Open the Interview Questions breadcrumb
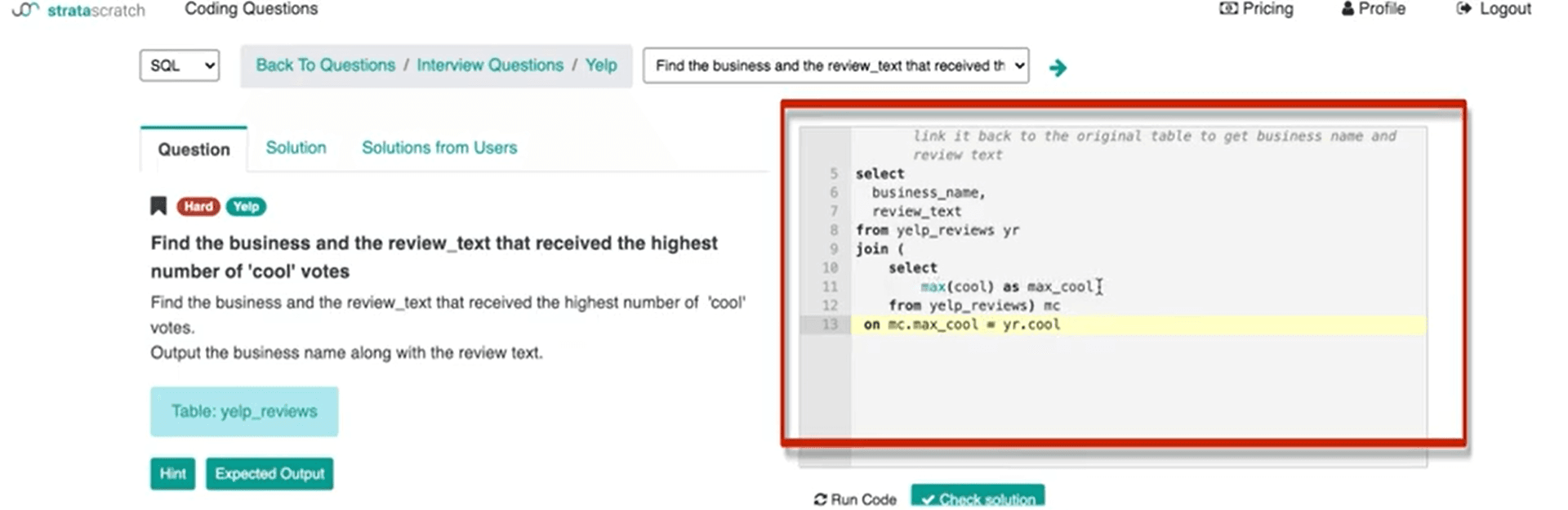The image size is (1568, 510). tap(490, 65)
